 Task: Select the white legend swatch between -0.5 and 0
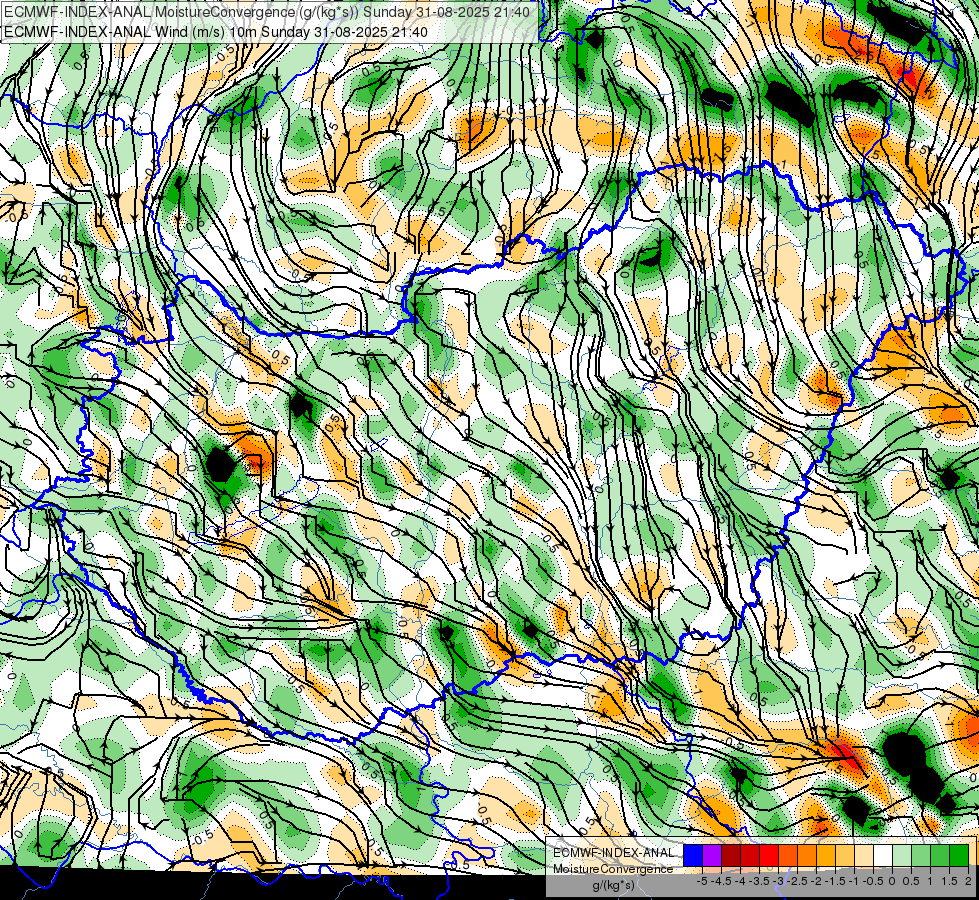tap(883, 855)
